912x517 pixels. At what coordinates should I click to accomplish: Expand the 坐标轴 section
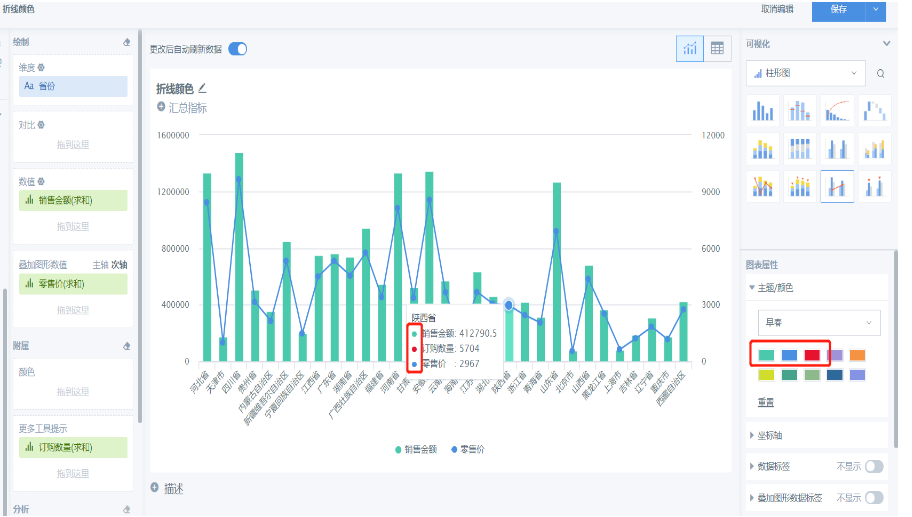[x=751, y=435]
